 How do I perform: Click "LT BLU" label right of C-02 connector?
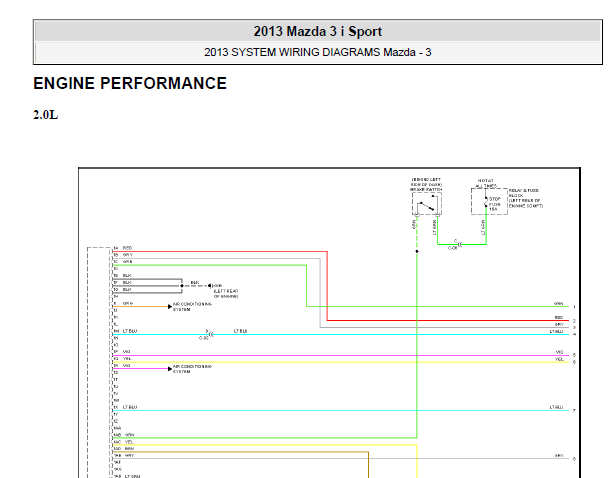point(240,331)
